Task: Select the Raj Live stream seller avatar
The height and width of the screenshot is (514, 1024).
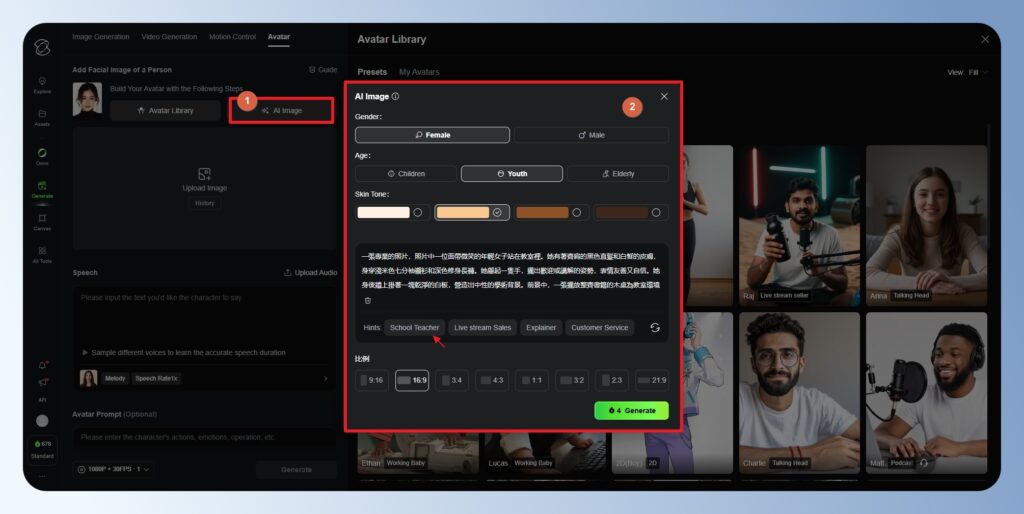Action: point(799,225)
